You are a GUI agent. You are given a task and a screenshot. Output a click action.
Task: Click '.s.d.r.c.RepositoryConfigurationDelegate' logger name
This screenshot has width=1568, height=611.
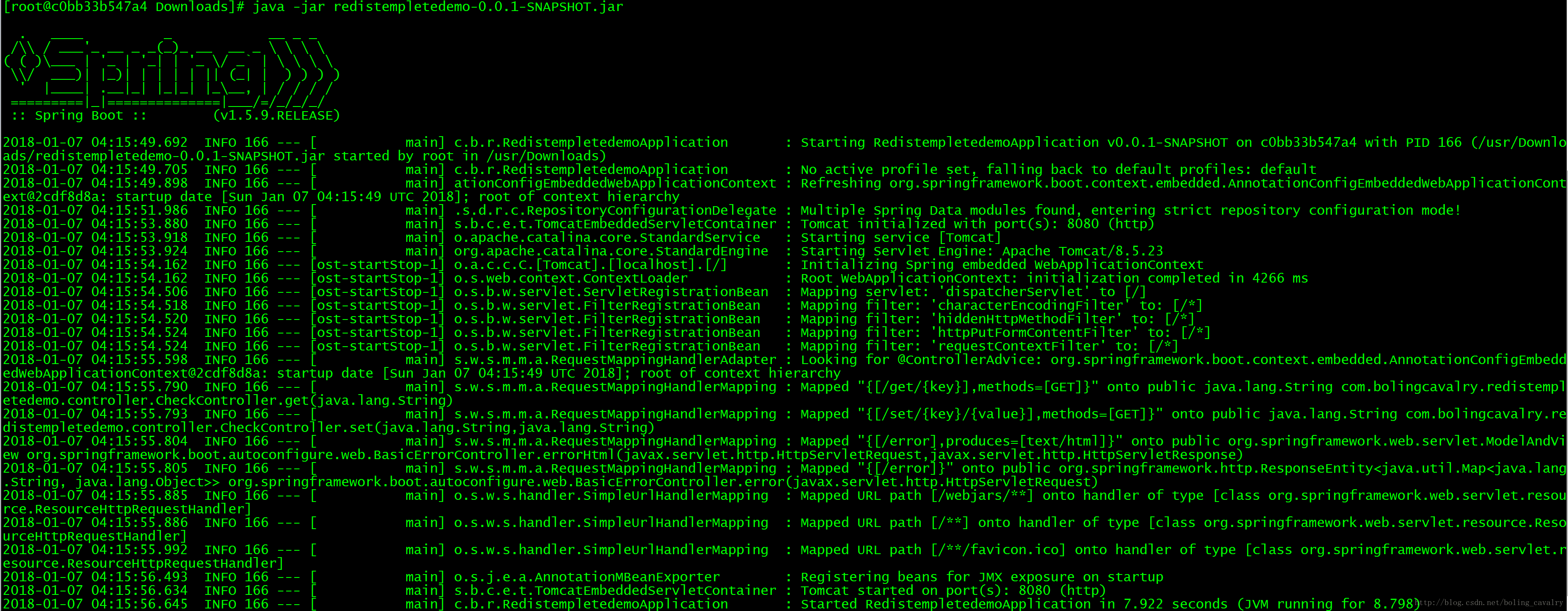click(615, 210)
